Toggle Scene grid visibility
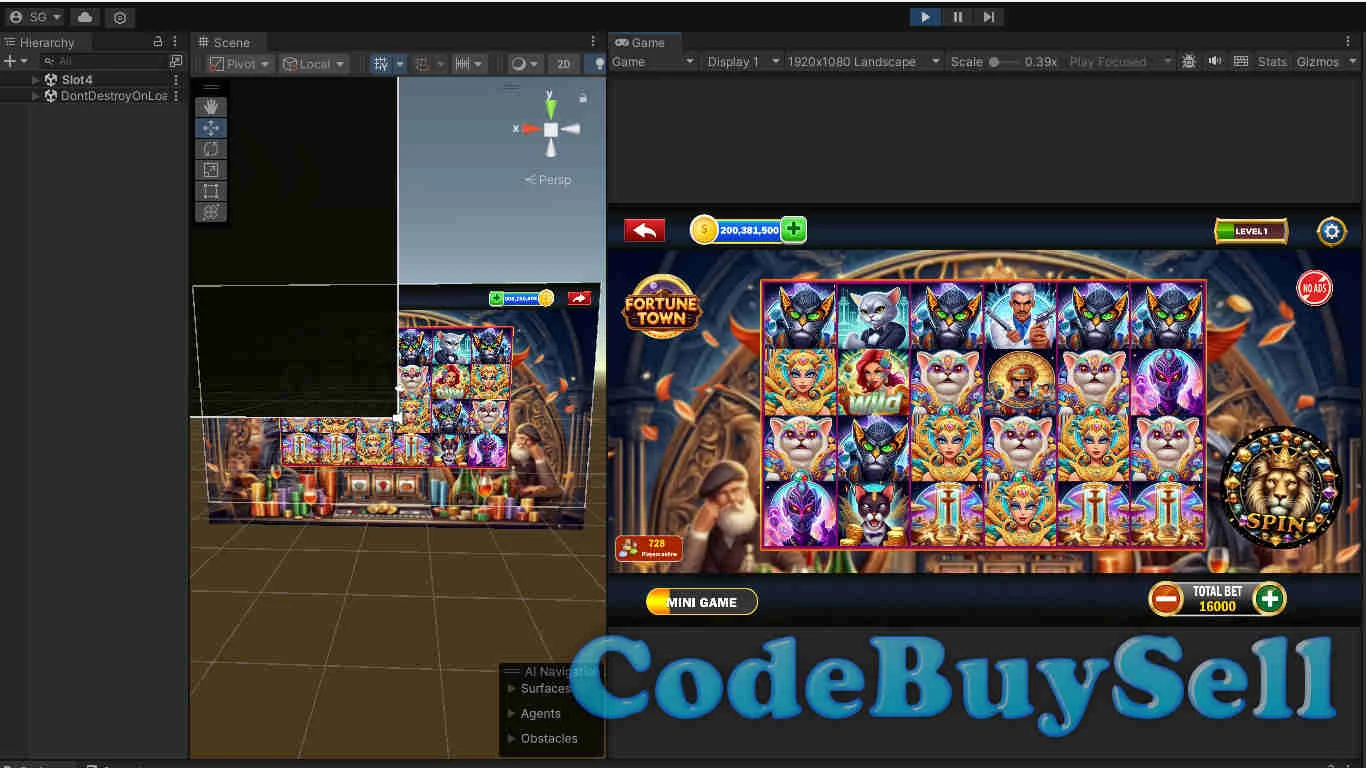1366x768 pixels. [380, 63]
